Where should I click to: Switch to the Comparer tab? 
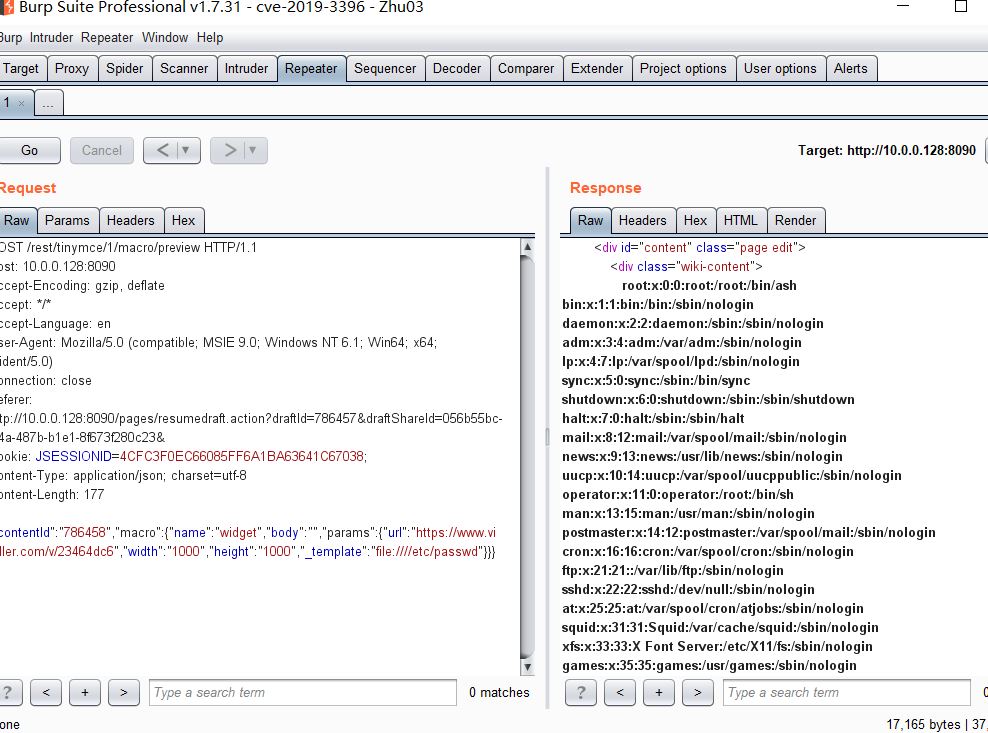pos(526,69)
